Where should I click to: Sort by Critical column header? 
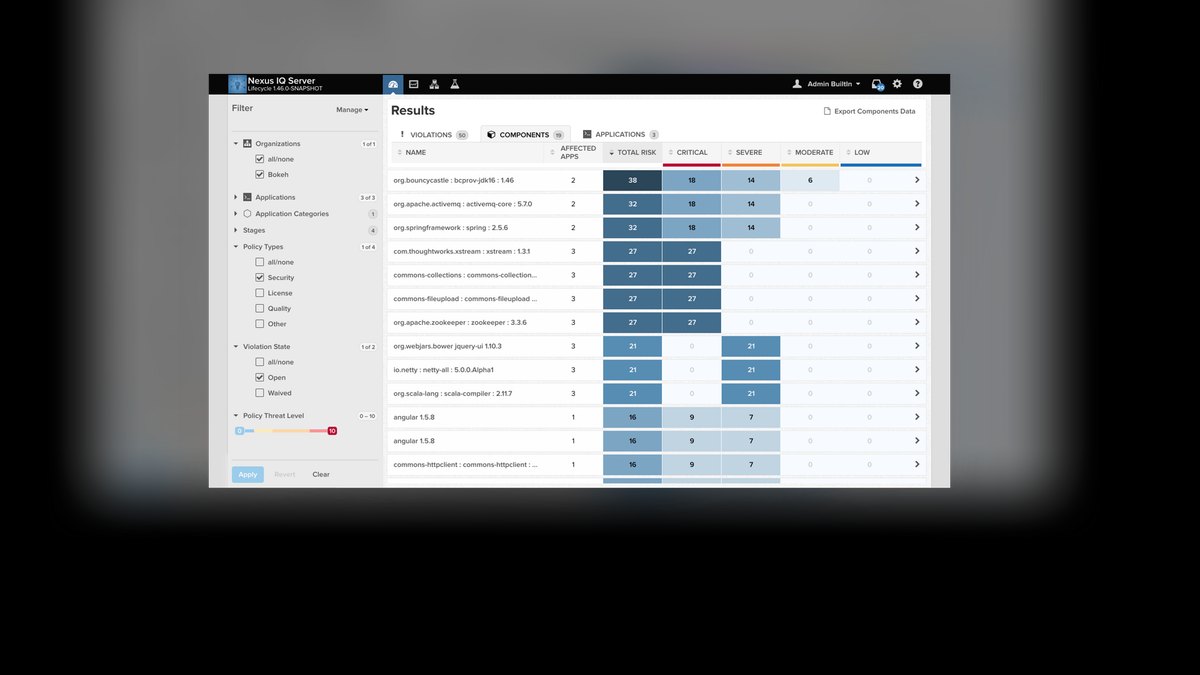[x=691, y=153]
